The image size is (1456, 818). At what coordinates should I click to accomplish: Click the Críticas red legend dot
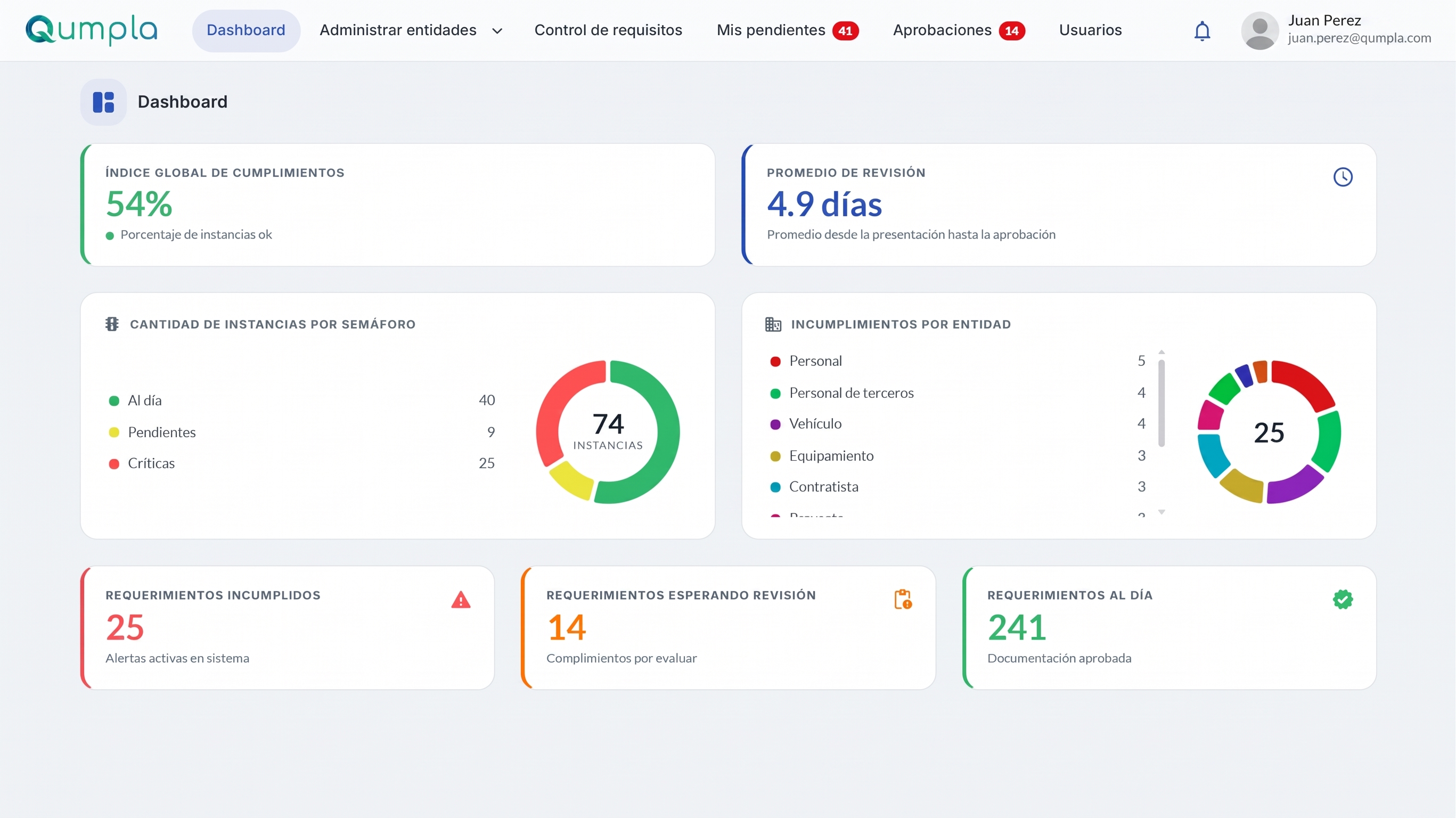coord(113,463)
